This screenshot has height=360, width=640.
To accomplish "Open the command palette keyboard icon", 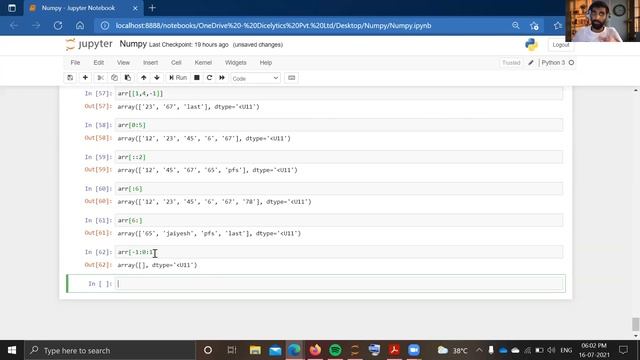I will pos(291,78).
